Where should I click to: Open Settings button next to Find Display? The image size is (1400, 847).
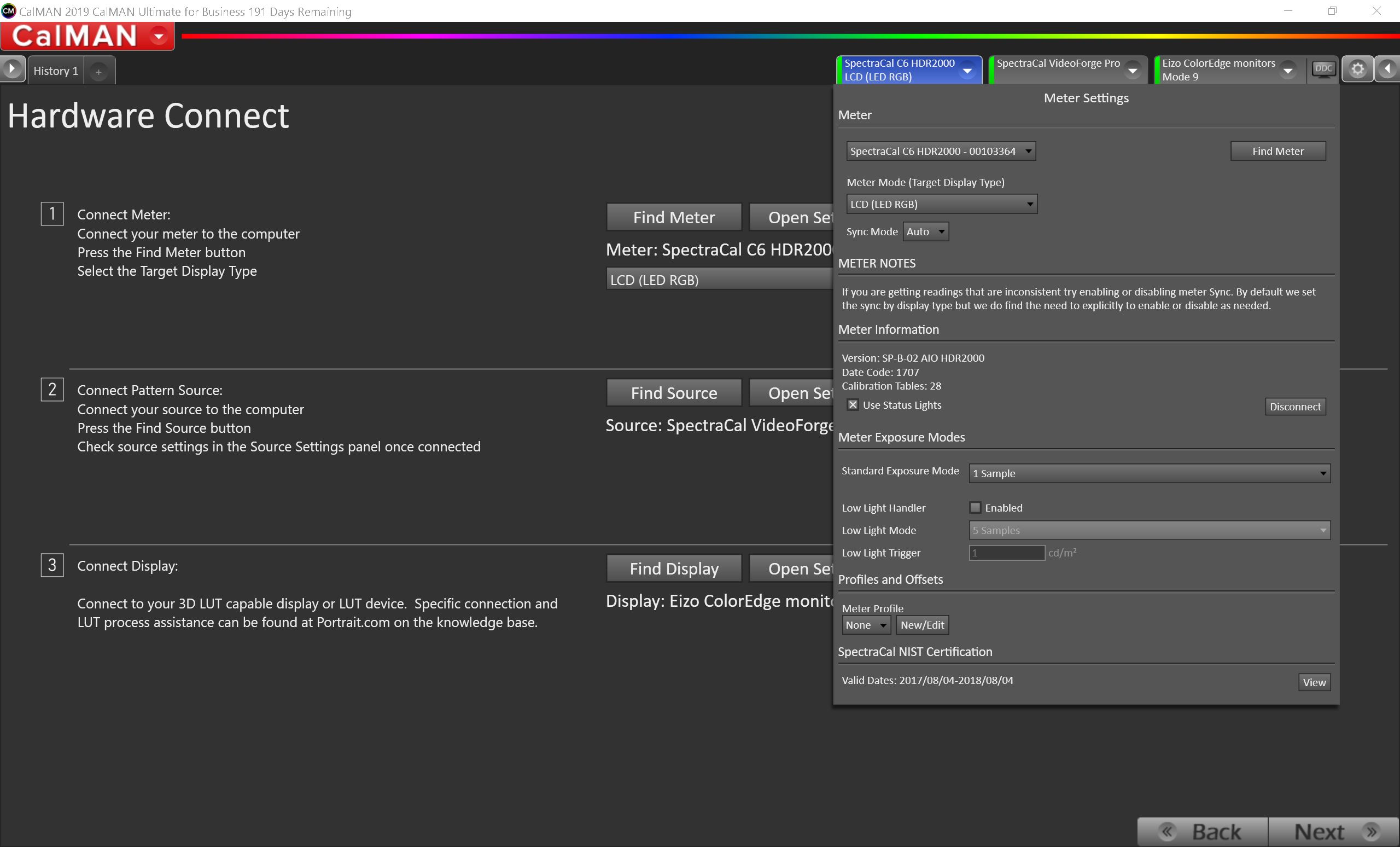coord(791,568)
